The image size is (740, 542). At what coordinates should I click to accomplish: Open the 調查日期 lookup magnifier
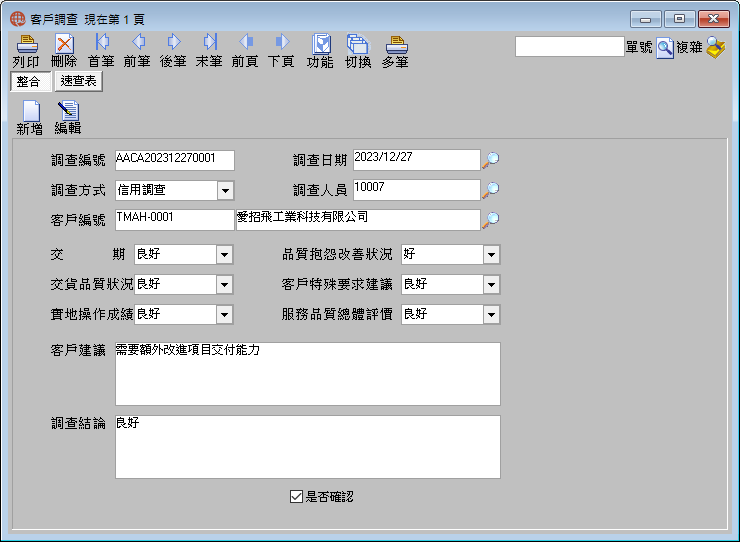[x=490, y=160]
